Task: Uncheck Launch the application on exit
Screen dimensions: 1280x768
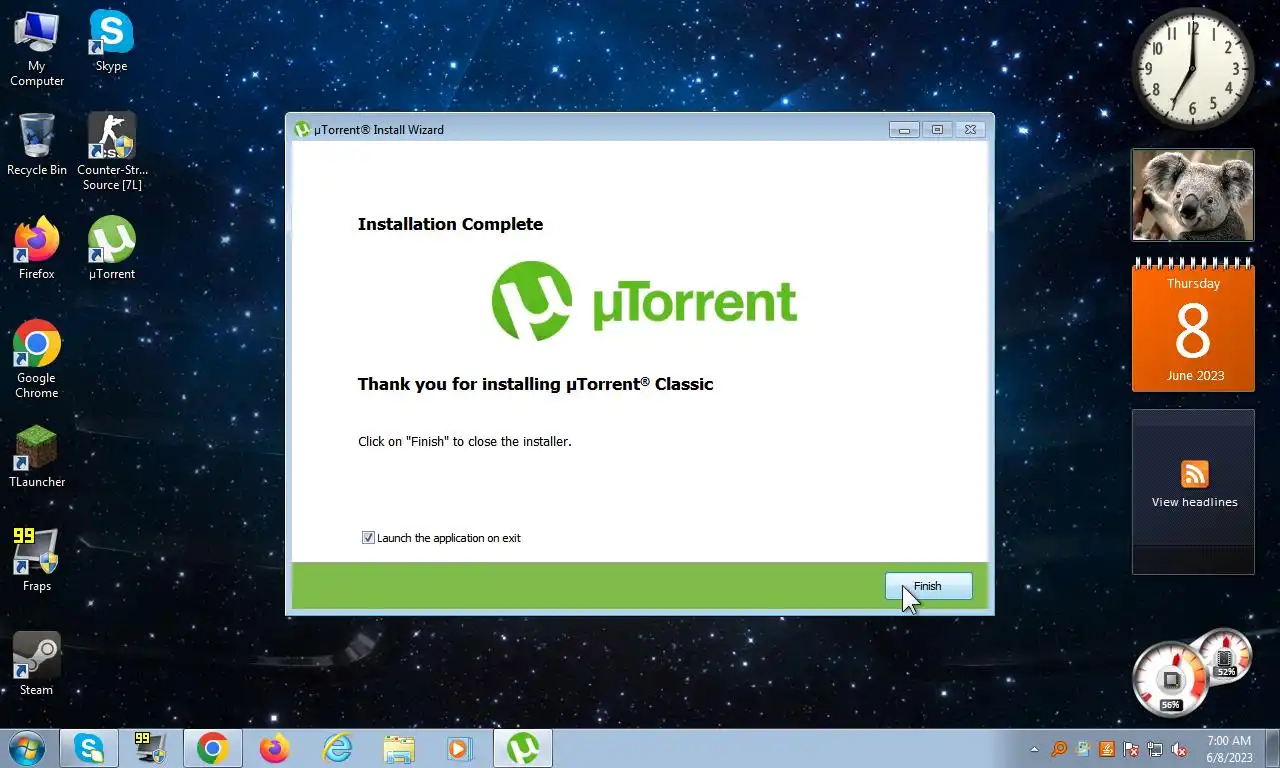Action: tap(368, 538)
